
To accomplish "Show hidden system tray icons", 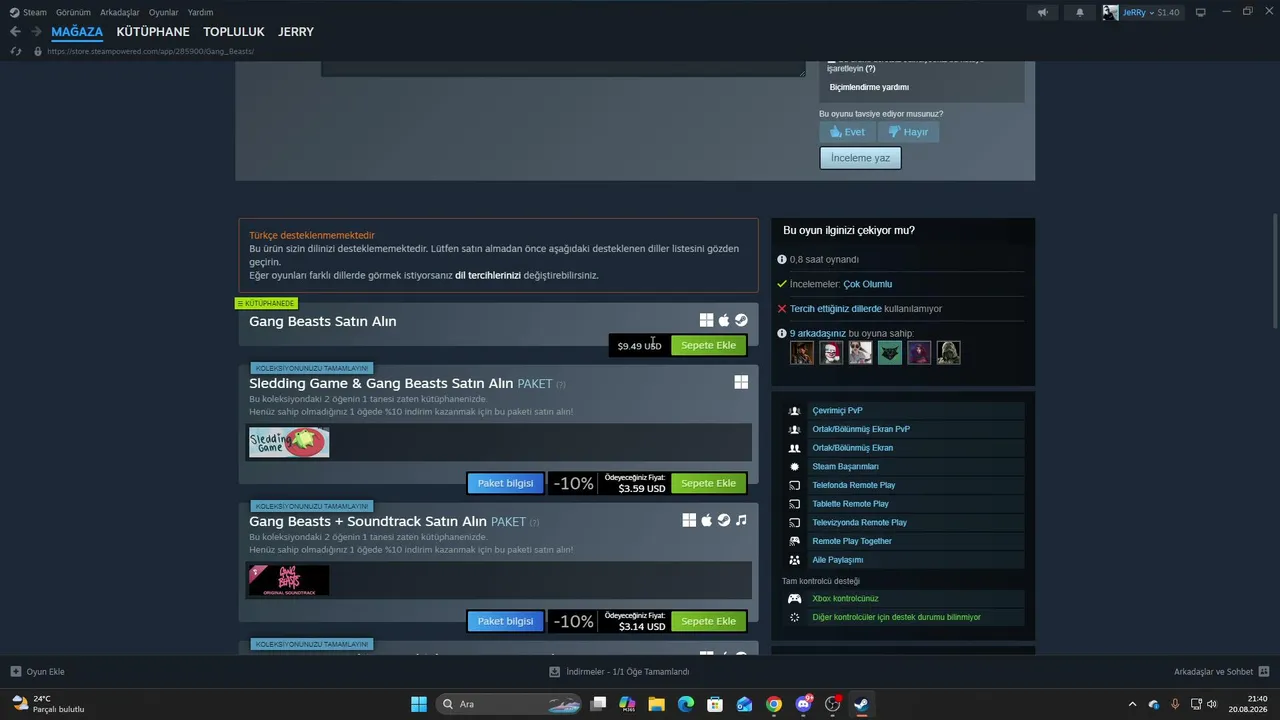I will pos(1132,704).
